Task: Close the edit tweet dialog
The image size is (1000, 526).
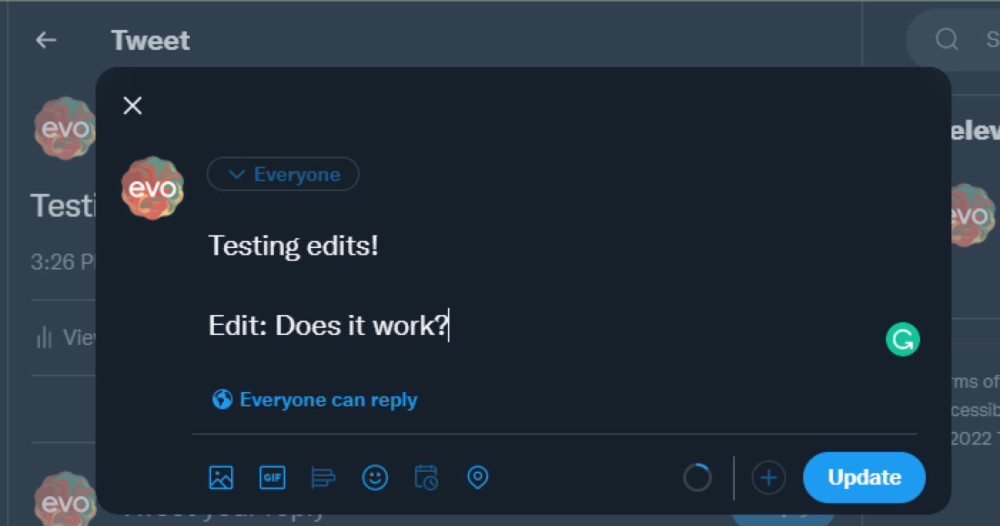Action: [x=133, y=105]
